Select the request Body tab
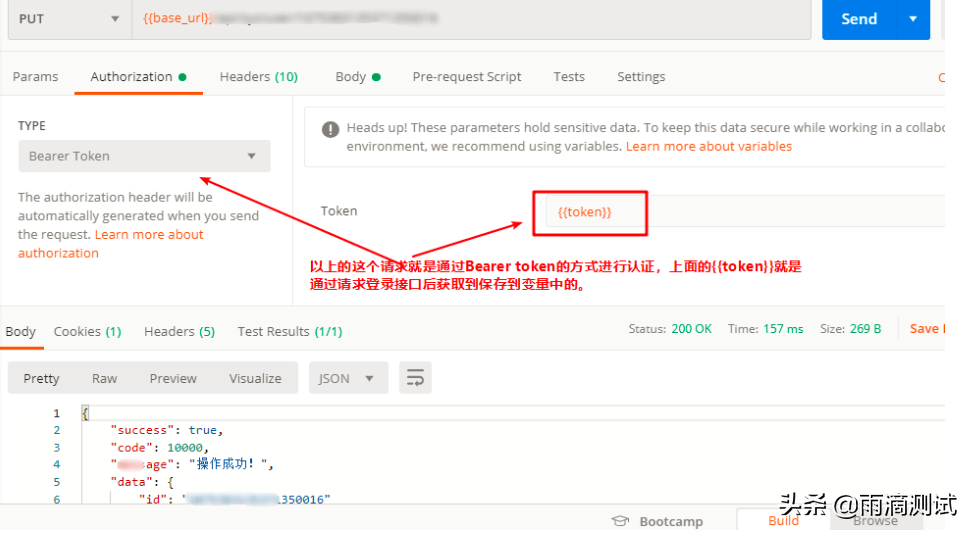This screenshot has width=973, height=533. tap(357, 77)
